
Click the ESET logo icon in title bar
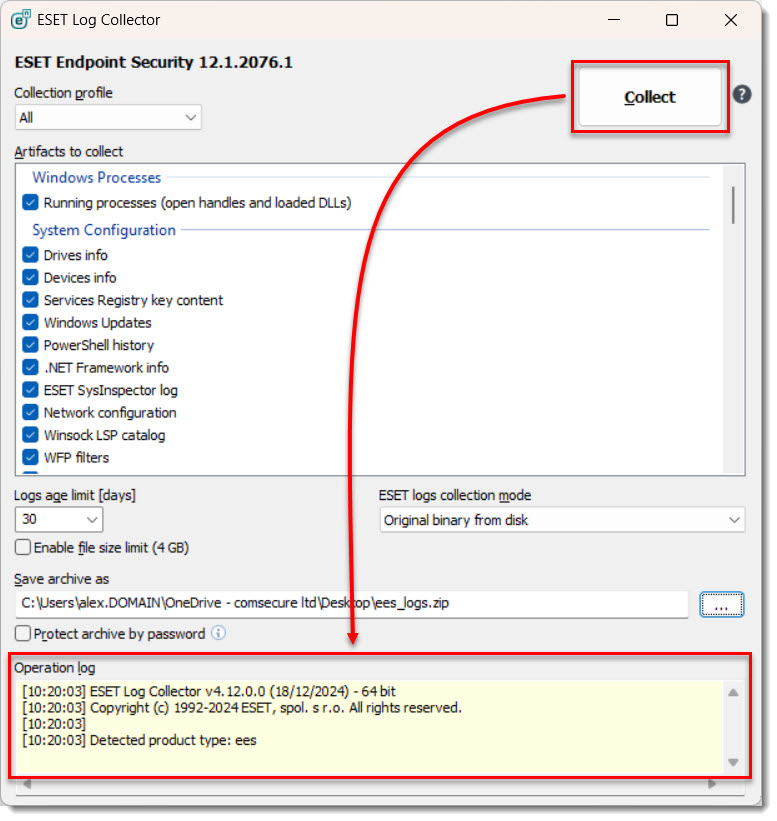tap(20, 20)
